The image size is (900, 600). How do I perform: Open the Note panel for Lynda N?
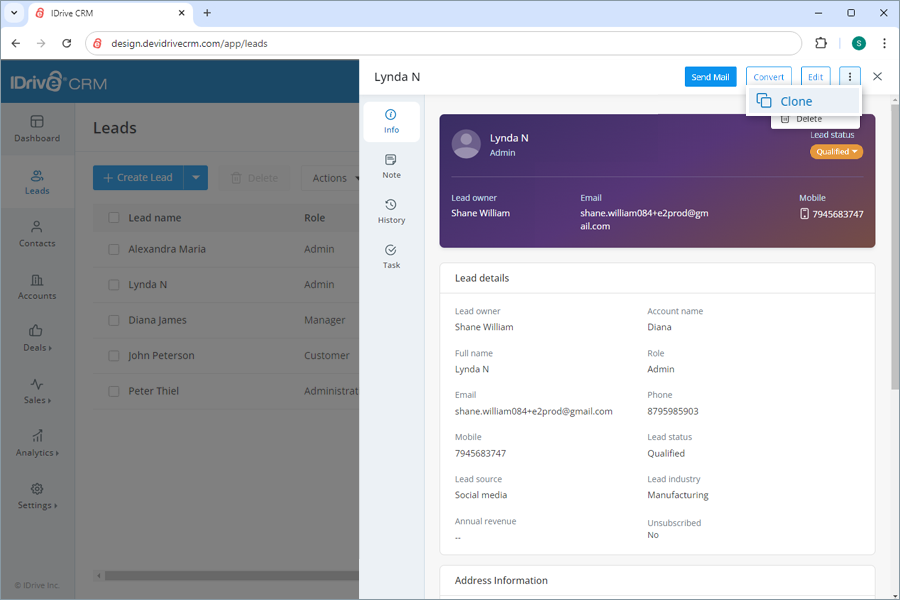(390, 164)
